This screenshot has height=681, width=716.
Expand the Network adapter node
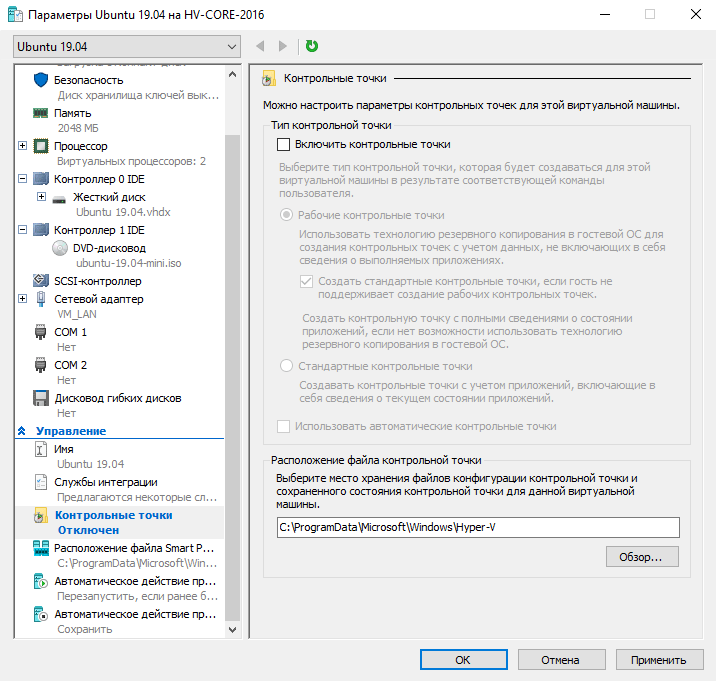point(23,299)
